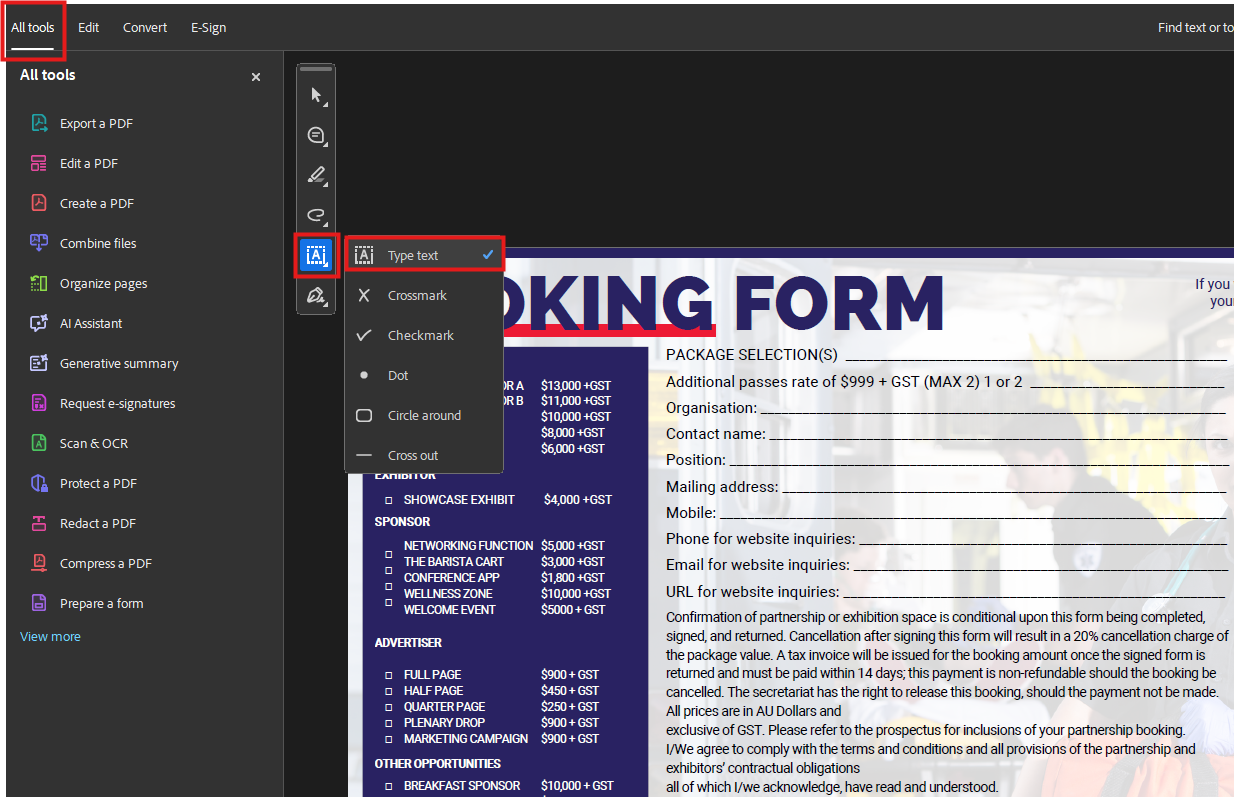Select the comment tool in quick toolbar
The width and height of the screenshot is (1234, 797).
pos(316,135)
